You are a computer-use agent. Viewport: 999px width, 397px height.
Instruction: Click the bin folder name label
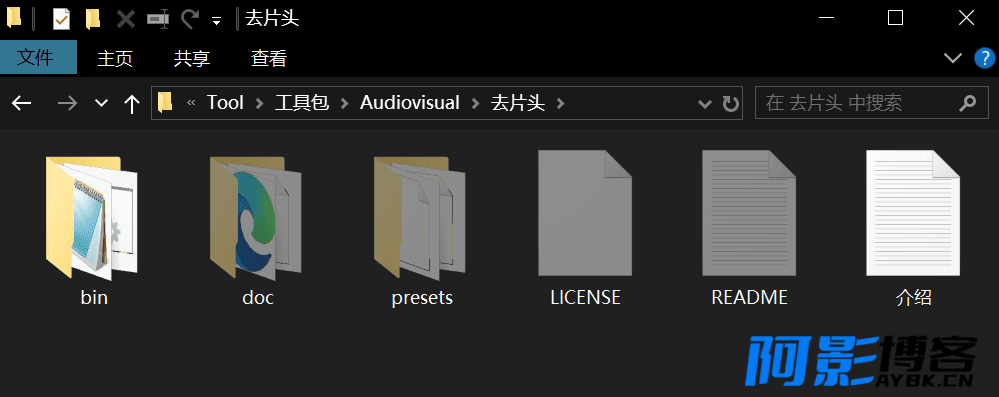94,298
